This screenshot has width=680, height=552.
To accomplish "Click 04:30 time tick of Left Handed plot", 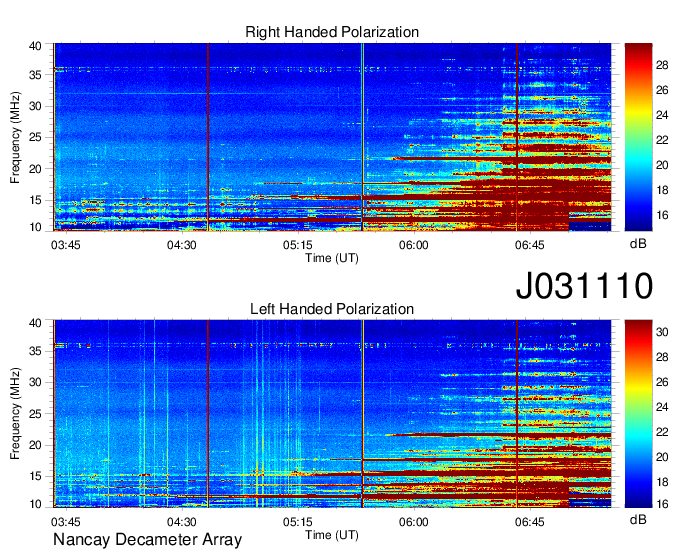I will tap(182, 522).
